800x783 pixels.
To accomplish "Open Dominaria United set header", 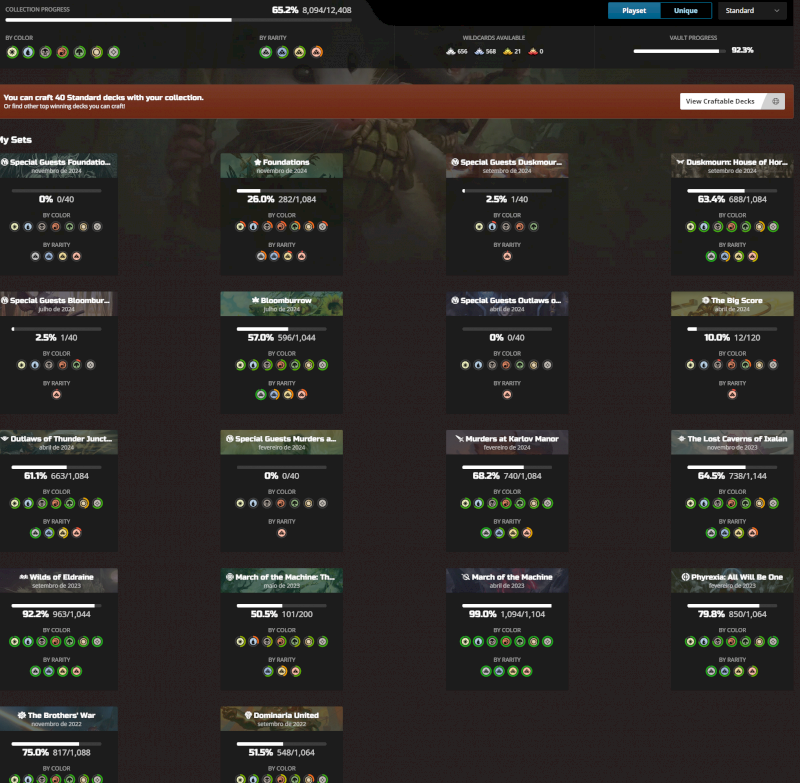I will pos(282,718).
